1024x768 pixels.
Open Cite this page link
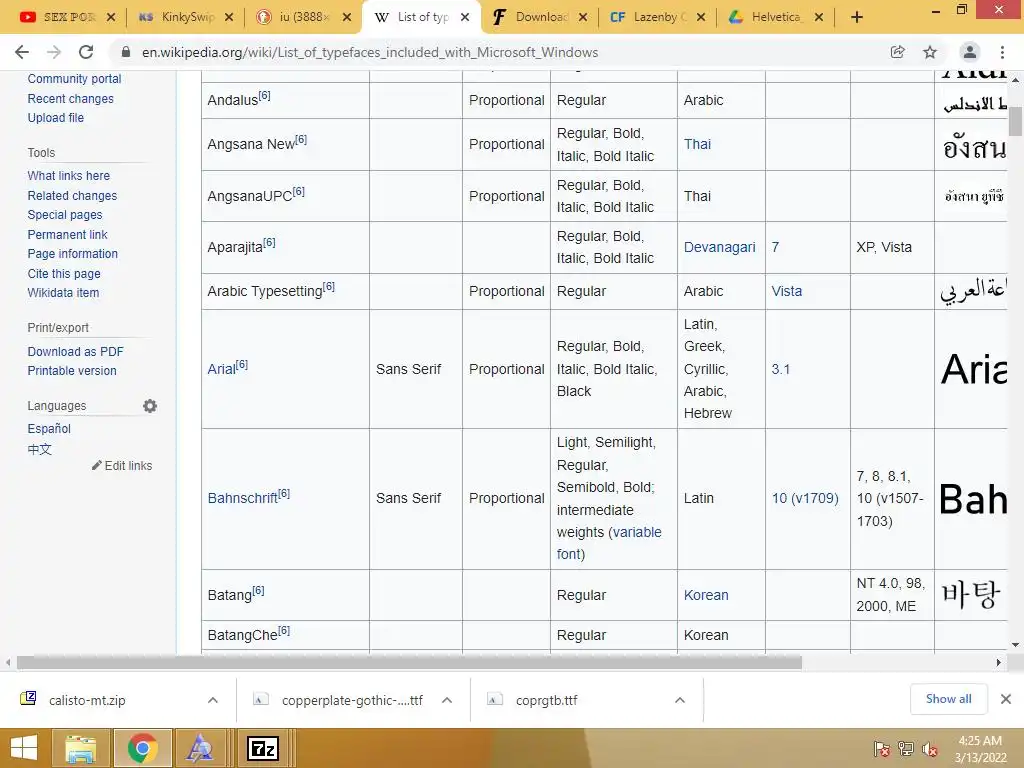coord(64,274)
